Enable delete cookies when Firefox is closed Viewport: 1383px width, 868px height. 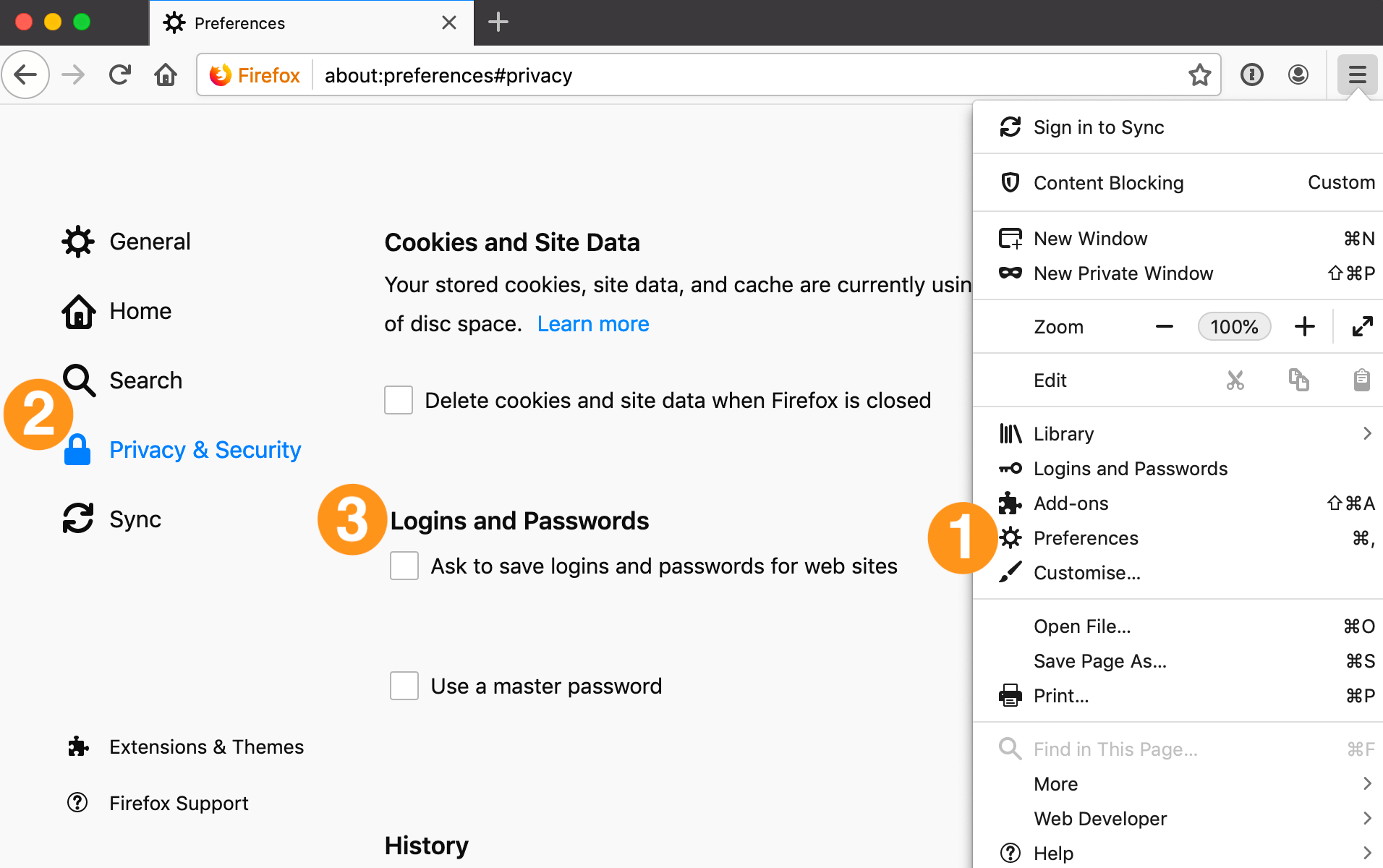398,399
